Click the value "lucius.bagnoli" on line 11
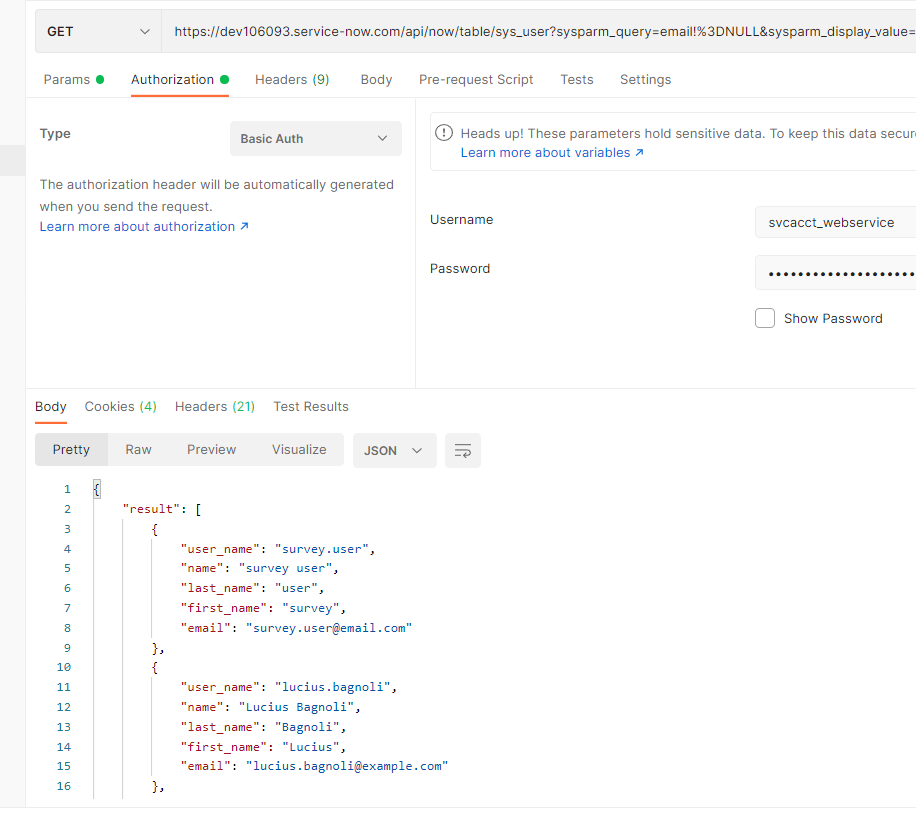Screen dimensions: 916x818 (332, 687)
